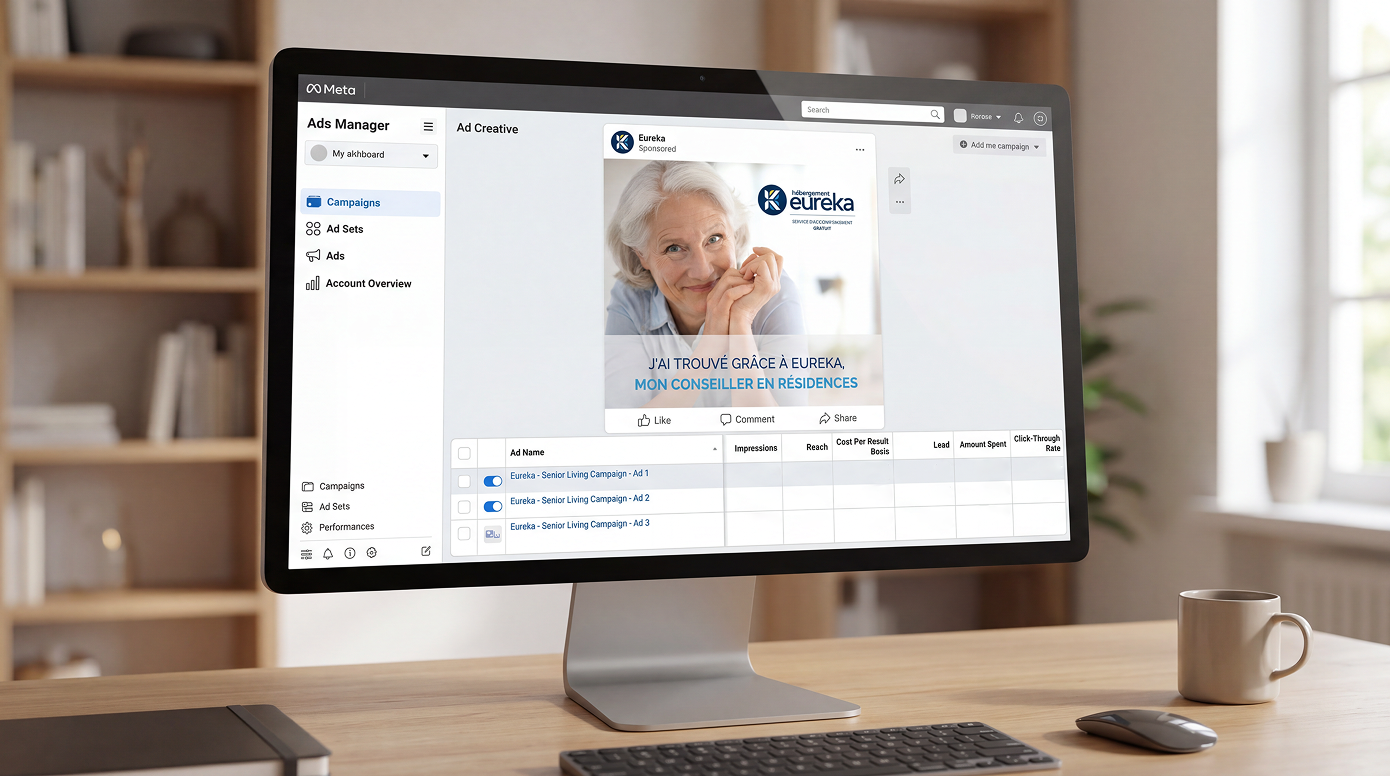
Task: Click the Eureka page name on the post
Action: 652,138
